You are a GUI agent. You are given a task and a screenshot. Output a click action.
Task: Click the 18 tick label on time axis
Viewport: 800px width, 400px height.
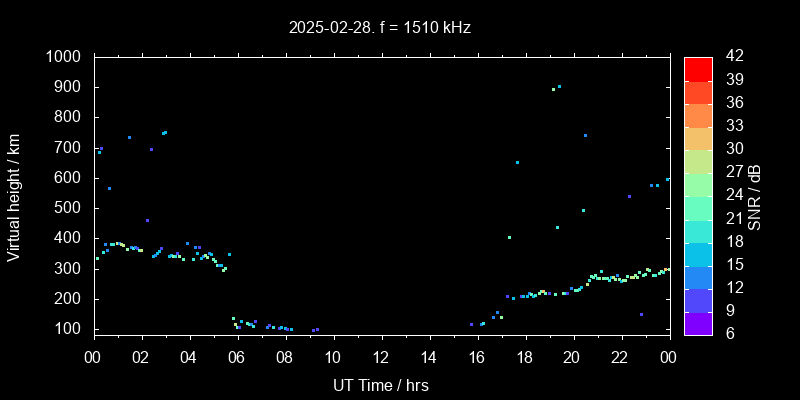(524, 358)
